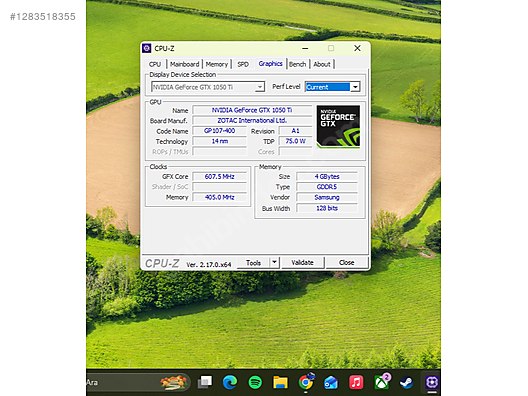Screen dimensions: 528x396
Task: Open Apple Music from the taskbar
Action: [x=356, y=382]
